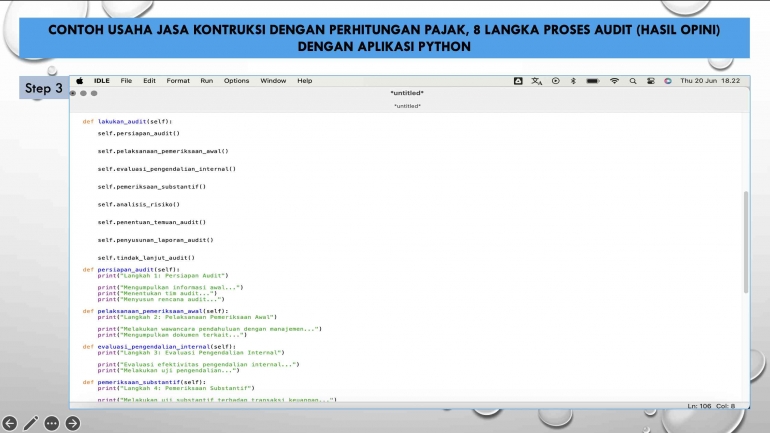The width and height of the screenshot is (770, 433).
Task: Open the Bluetooth status icon
Action: (573, 81)
